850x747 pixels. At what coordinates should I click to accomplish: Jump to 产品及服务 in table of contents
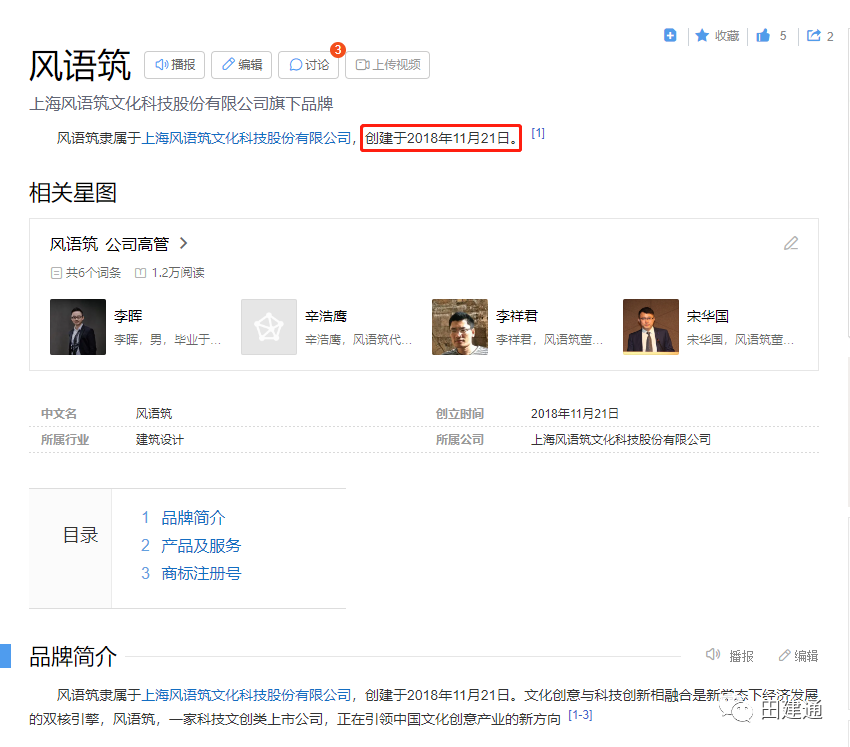(x=201, y=546)
